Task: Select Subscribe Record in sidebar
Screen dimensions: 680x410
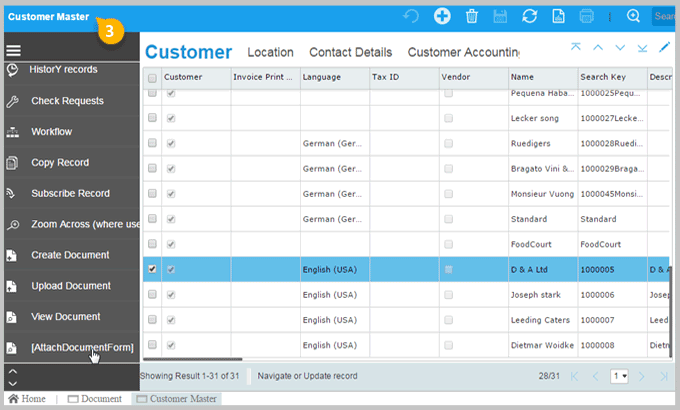Action: [70, 193]
